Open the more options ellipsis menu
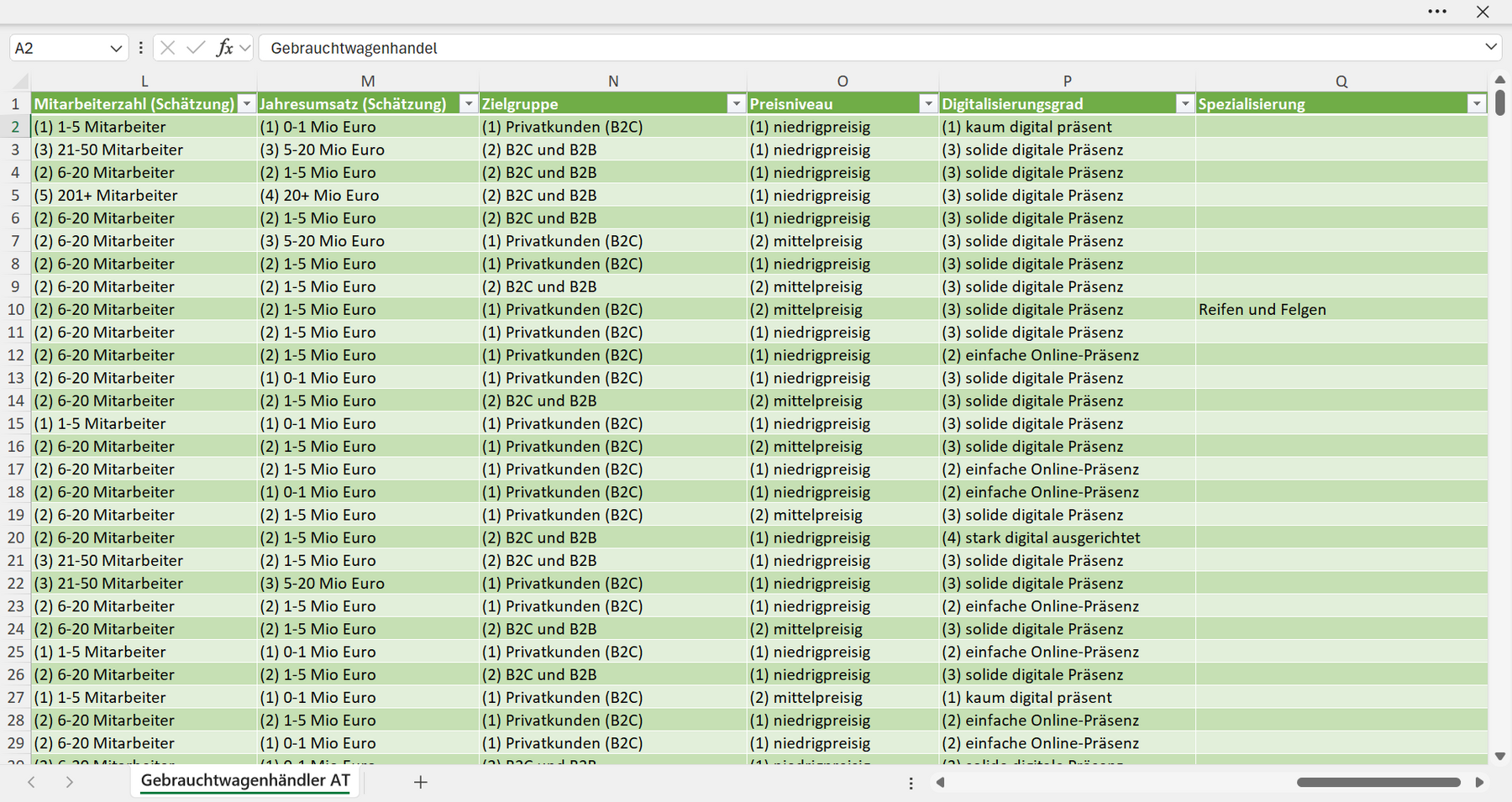Viewport: 1512px width, 802px height. [1437, 12]
